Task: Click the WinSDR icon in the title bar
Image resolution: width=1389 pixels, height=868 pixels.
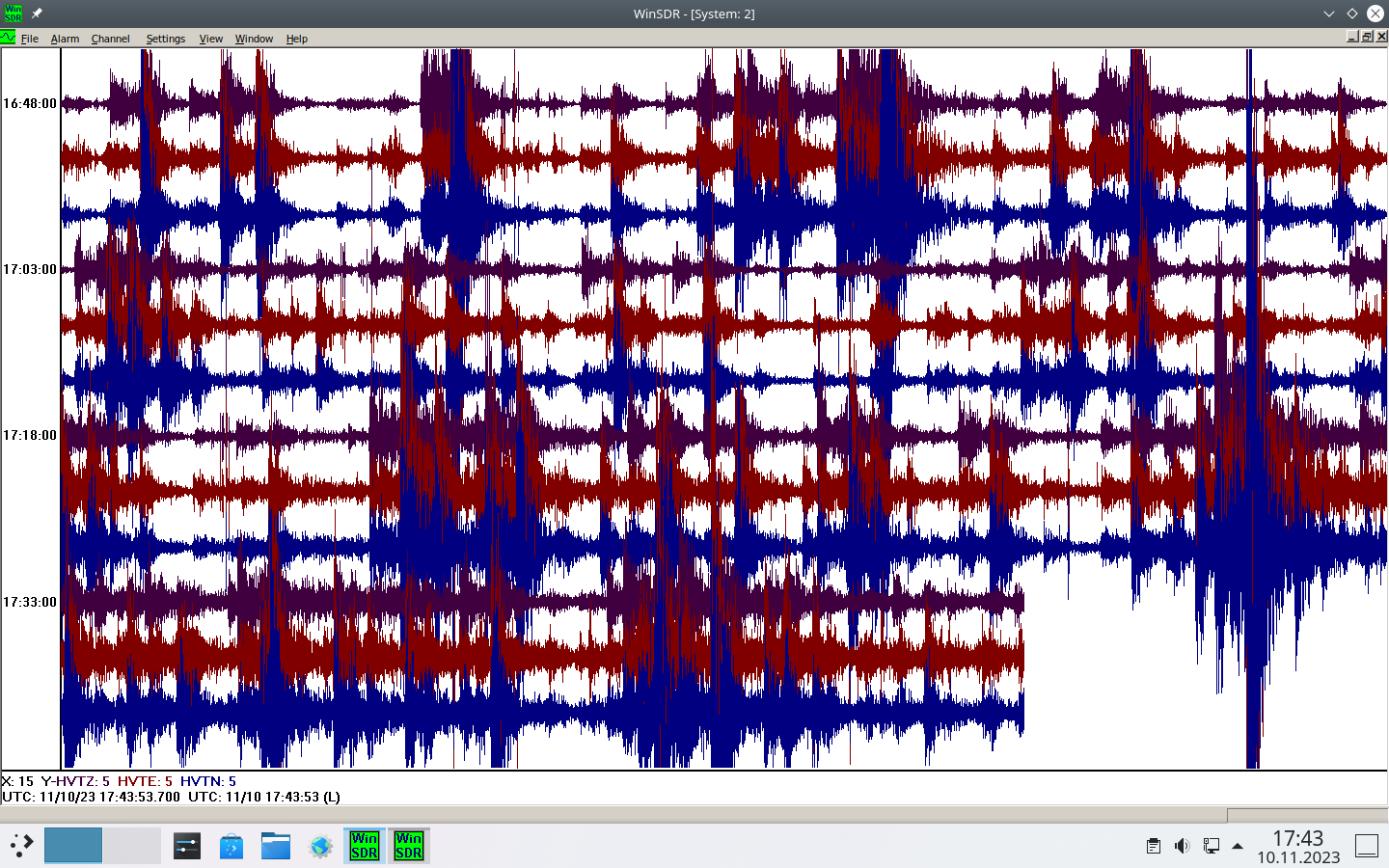Action: [x=13, y=14]
